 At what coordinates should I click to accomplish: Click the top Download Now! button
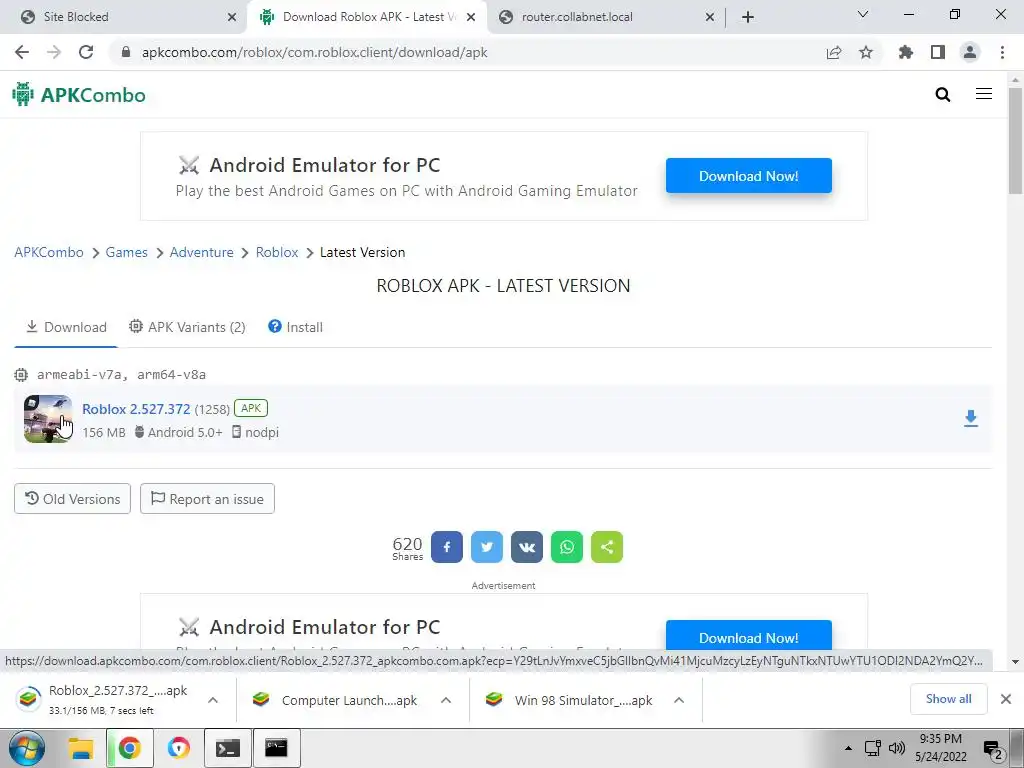748,176
